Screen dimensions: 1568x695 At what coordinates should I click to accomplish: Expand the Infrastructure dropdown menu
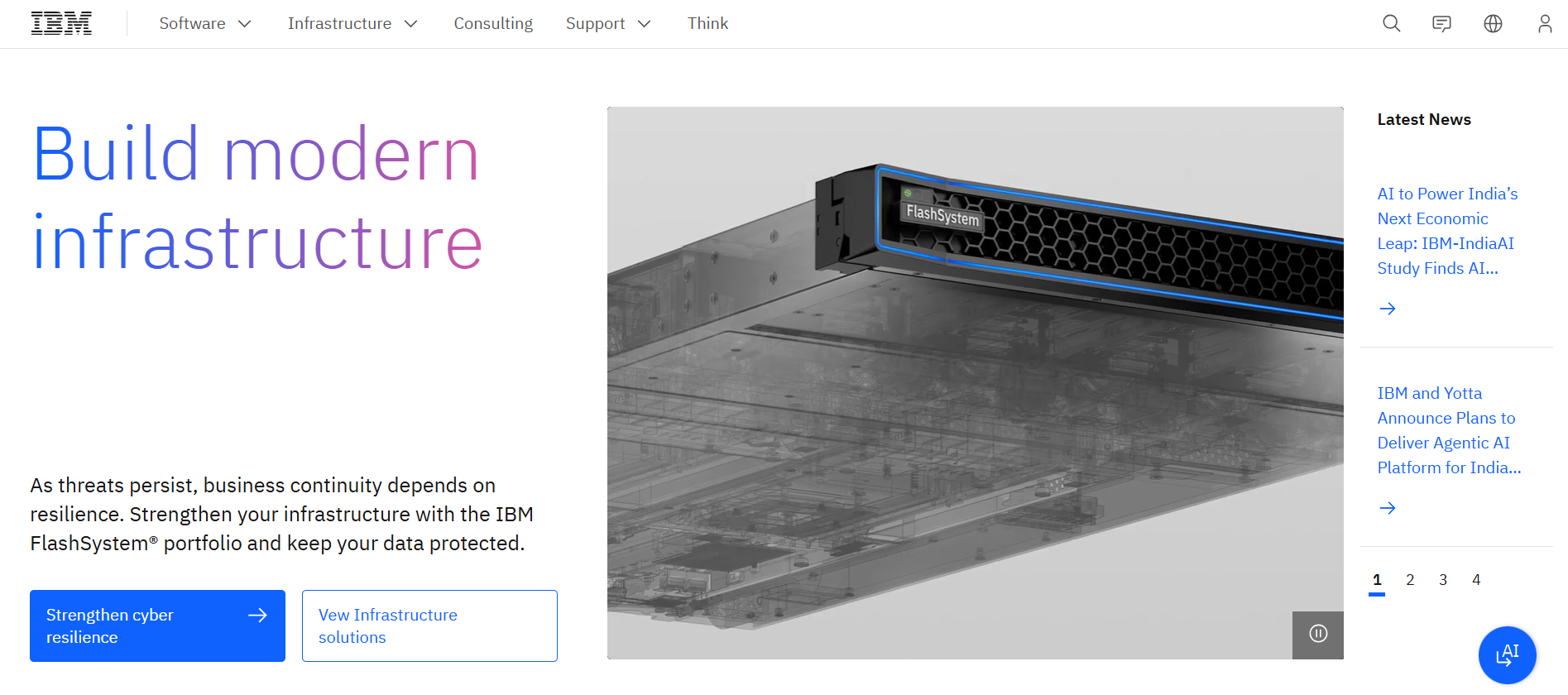[352, 24]
